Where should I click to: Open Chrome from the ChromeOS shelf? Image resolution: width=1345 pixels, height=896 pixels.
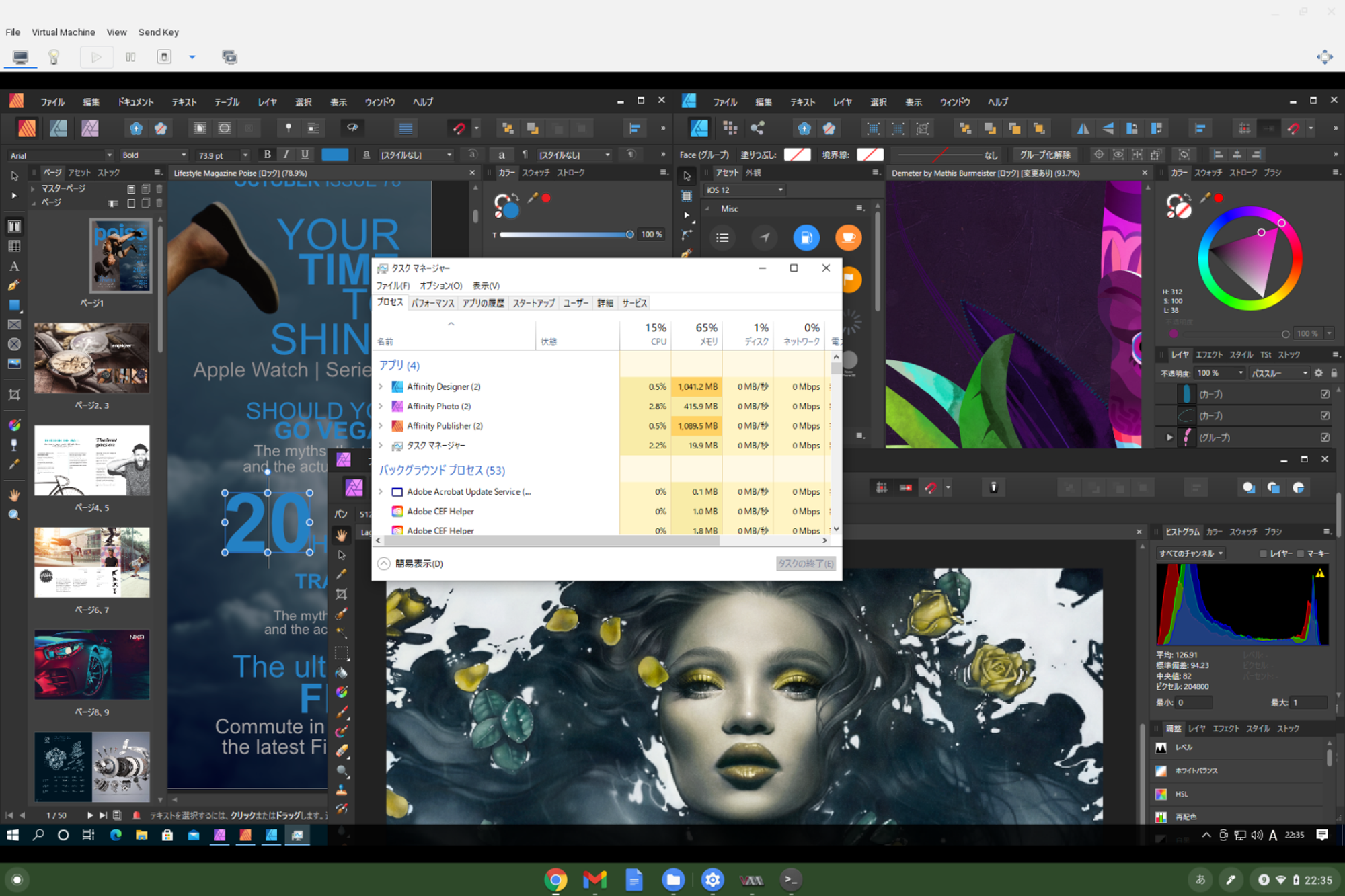(x=555, y=879)
